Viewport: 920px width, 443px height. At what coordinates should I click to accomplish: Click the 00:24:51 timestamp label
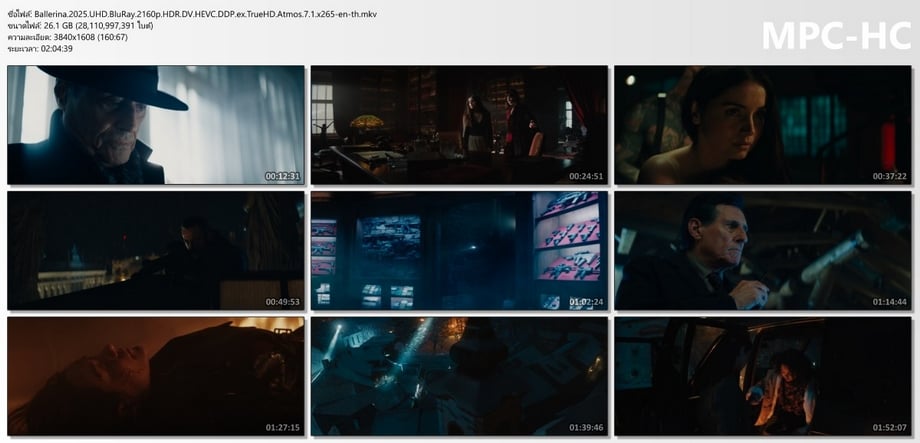coord(586,176)
